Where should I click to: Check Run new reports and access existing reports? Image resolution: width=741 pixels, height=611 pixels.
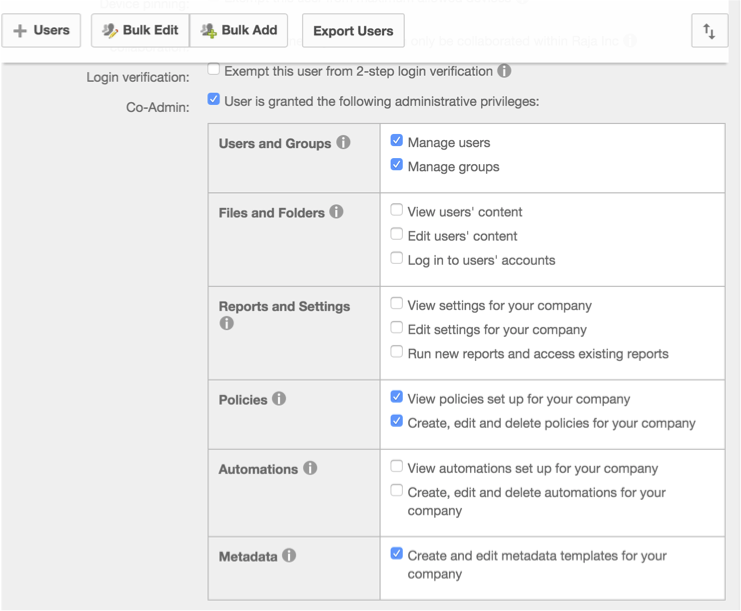point(397,352)
